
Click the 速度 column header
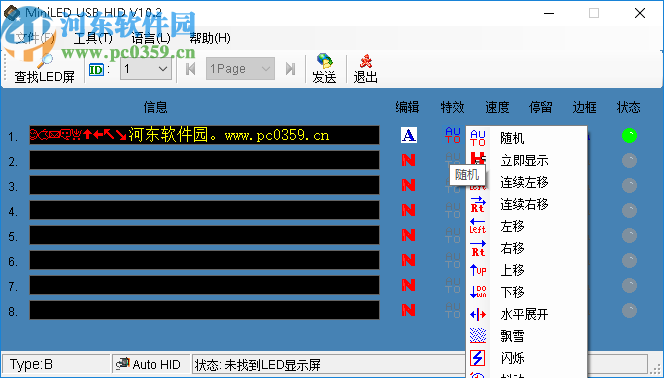[497, 107]
